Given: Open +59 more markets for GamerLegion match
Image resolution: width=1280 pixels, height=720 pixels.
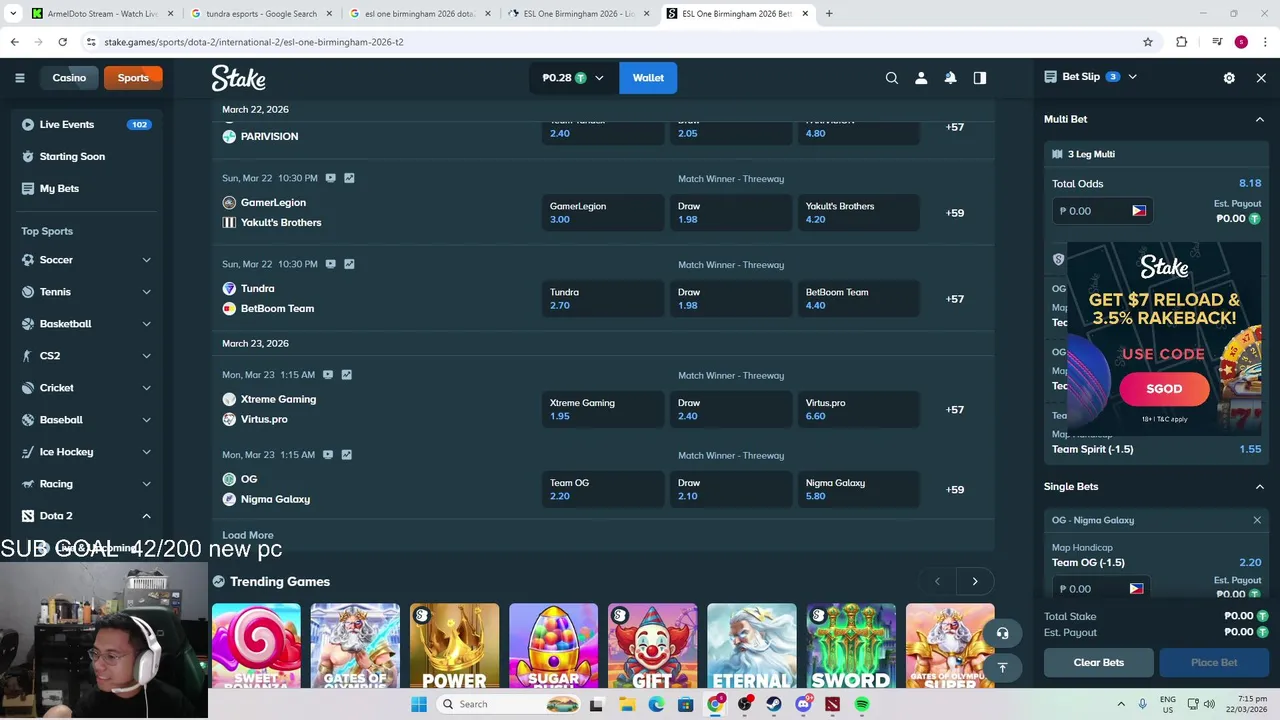Looking at the screenshot, I should point(955,213).
